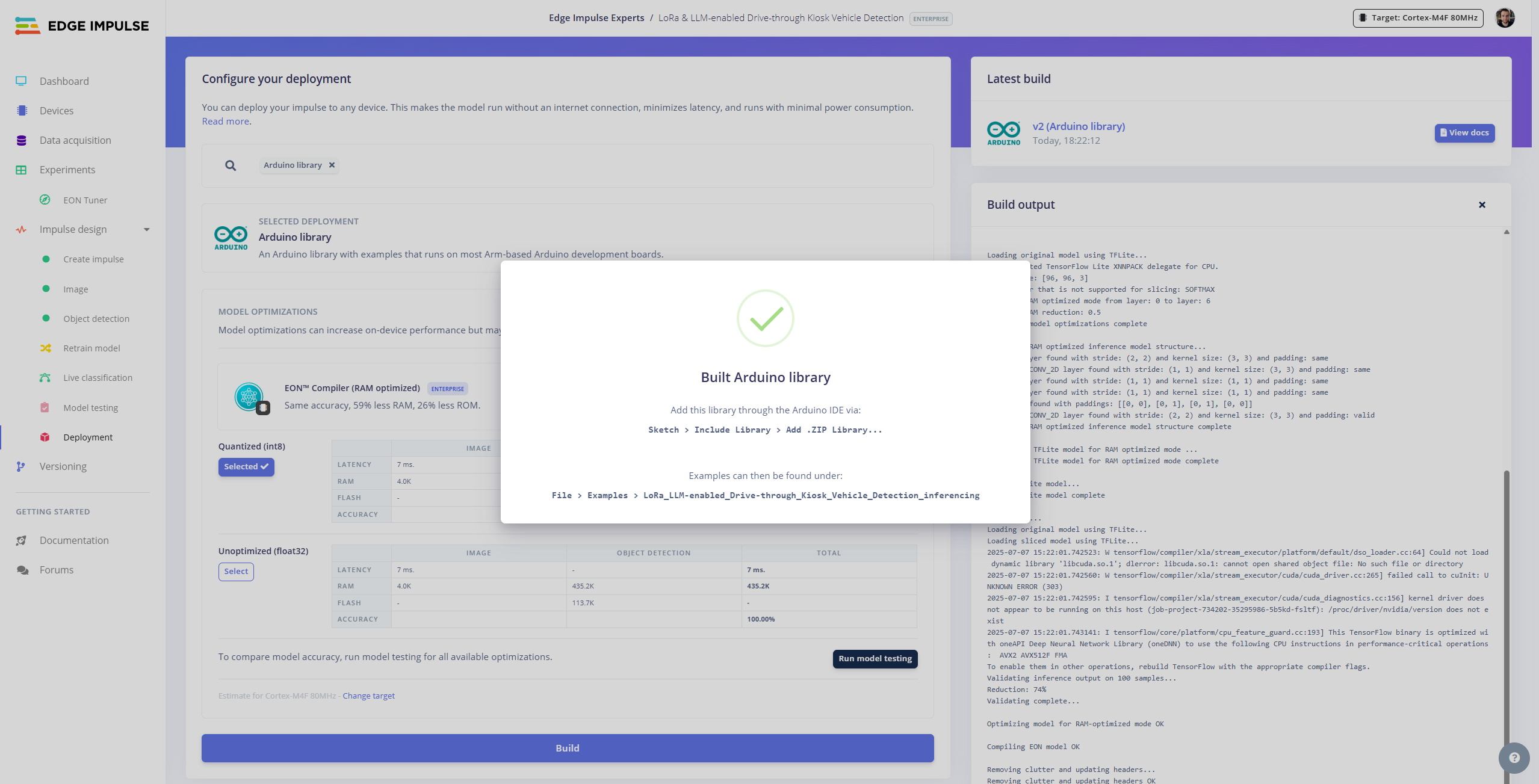
Task: Open the help question mark bubble
Action: click(1514, 758)
